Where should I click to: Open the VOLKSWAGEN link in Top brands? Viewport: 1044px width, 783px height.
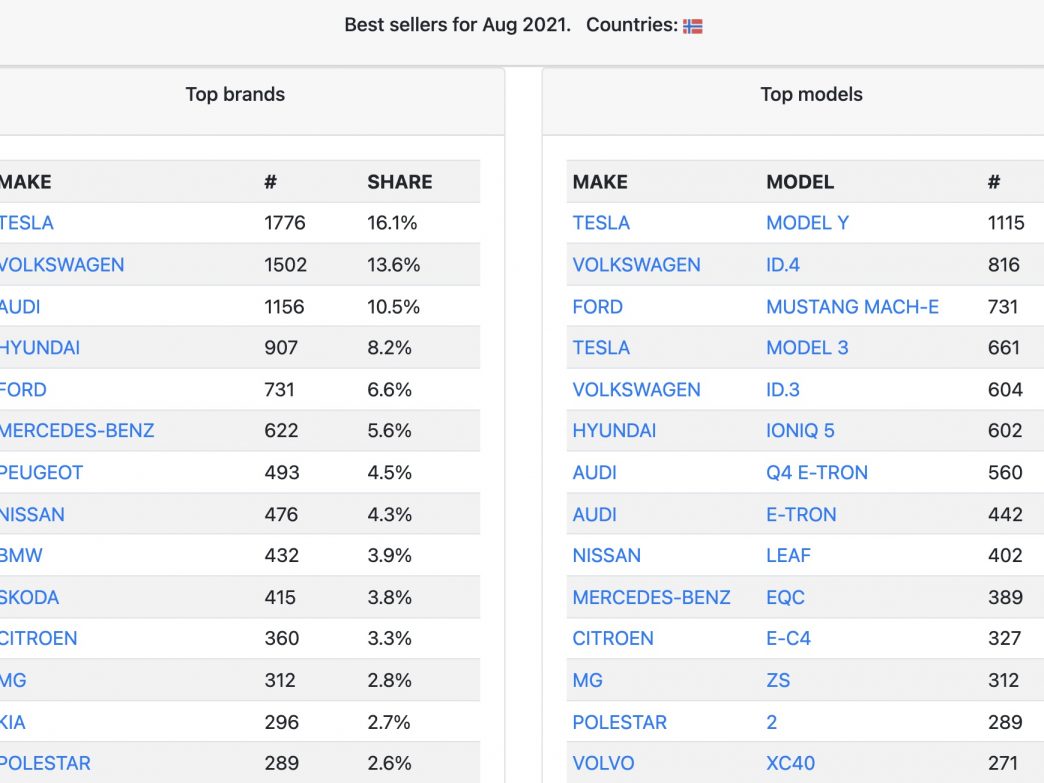[61, 265]
